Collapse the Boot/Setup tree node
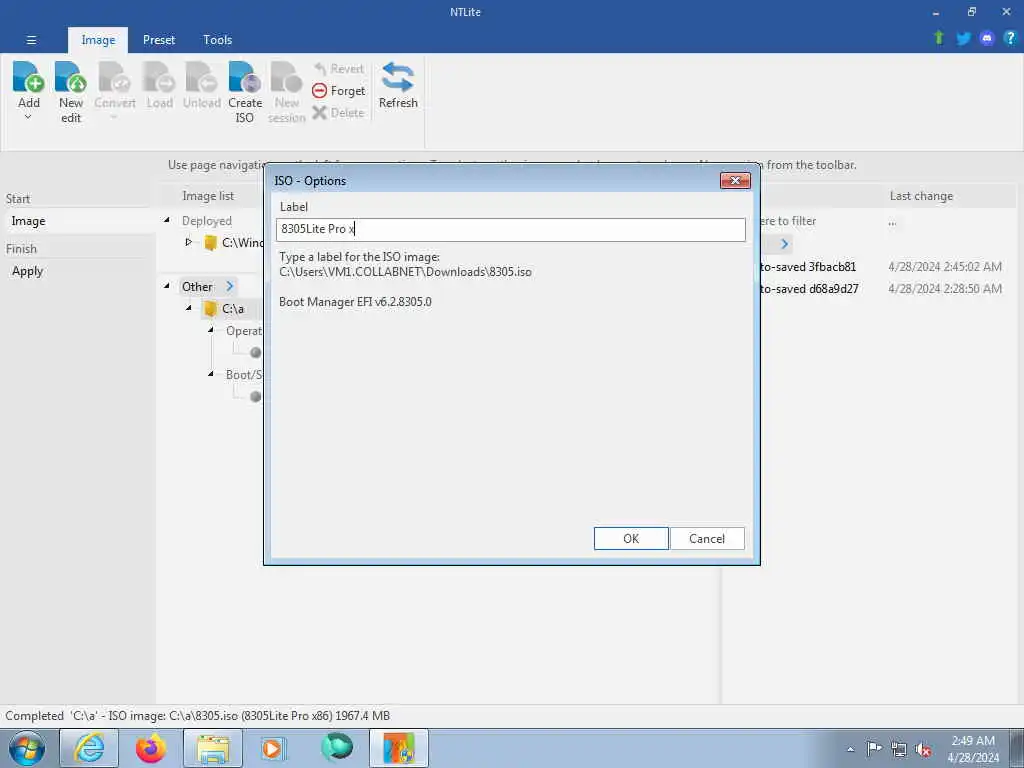Image resolution: width=1024 pixels, height=768 pixels. coord(211,374)
